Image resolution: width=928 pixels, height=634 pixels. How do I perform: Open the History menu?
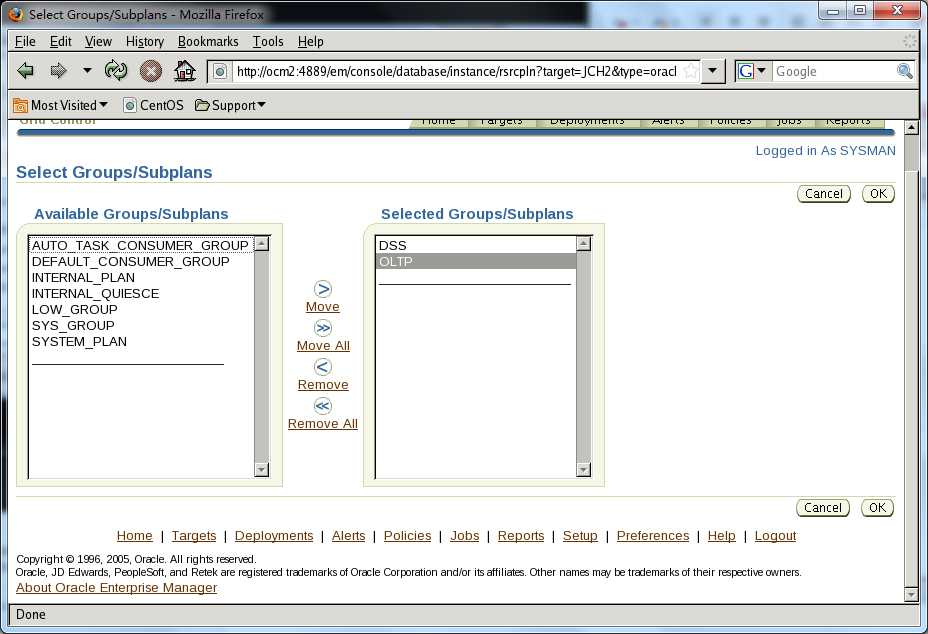pos(144,41)
